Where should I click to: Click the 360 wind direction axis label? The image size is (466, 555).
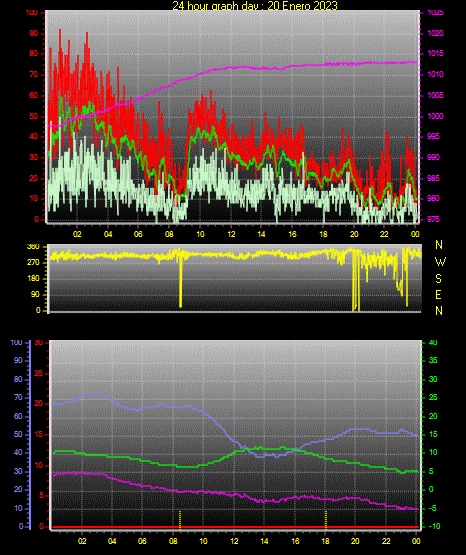pos(33,247)
